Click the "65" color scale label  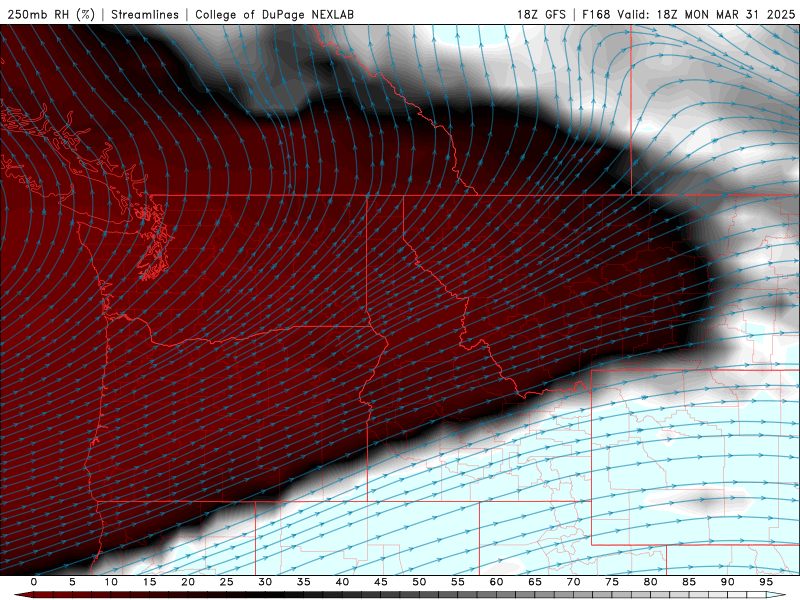[535, 582]
